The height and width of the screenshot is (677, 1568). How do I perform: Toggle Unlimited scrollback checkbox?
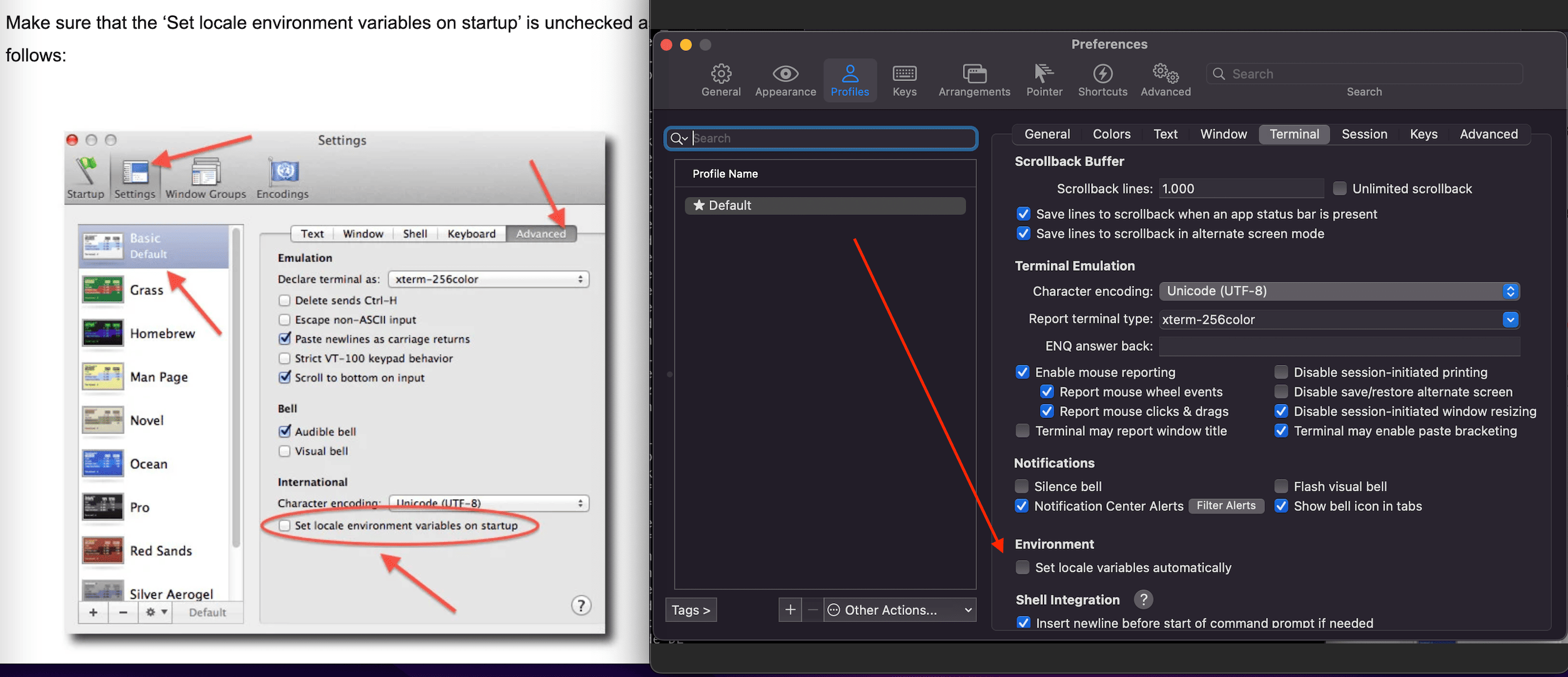tap(1340, 189)
